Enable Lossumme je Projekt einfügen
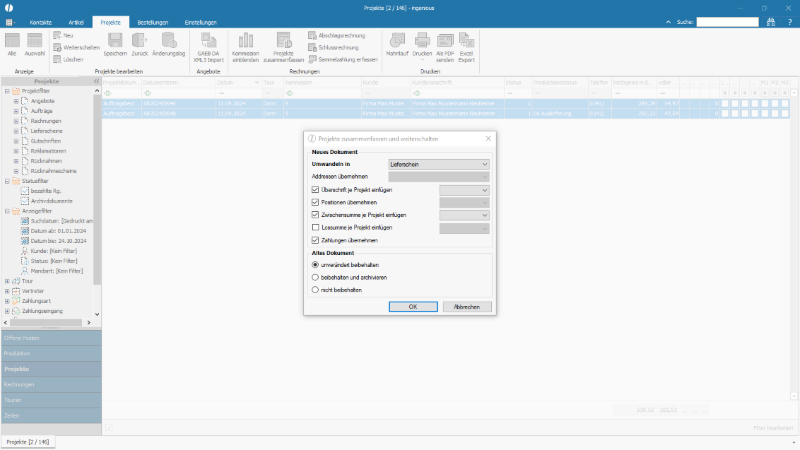 (x=315, y=228)
